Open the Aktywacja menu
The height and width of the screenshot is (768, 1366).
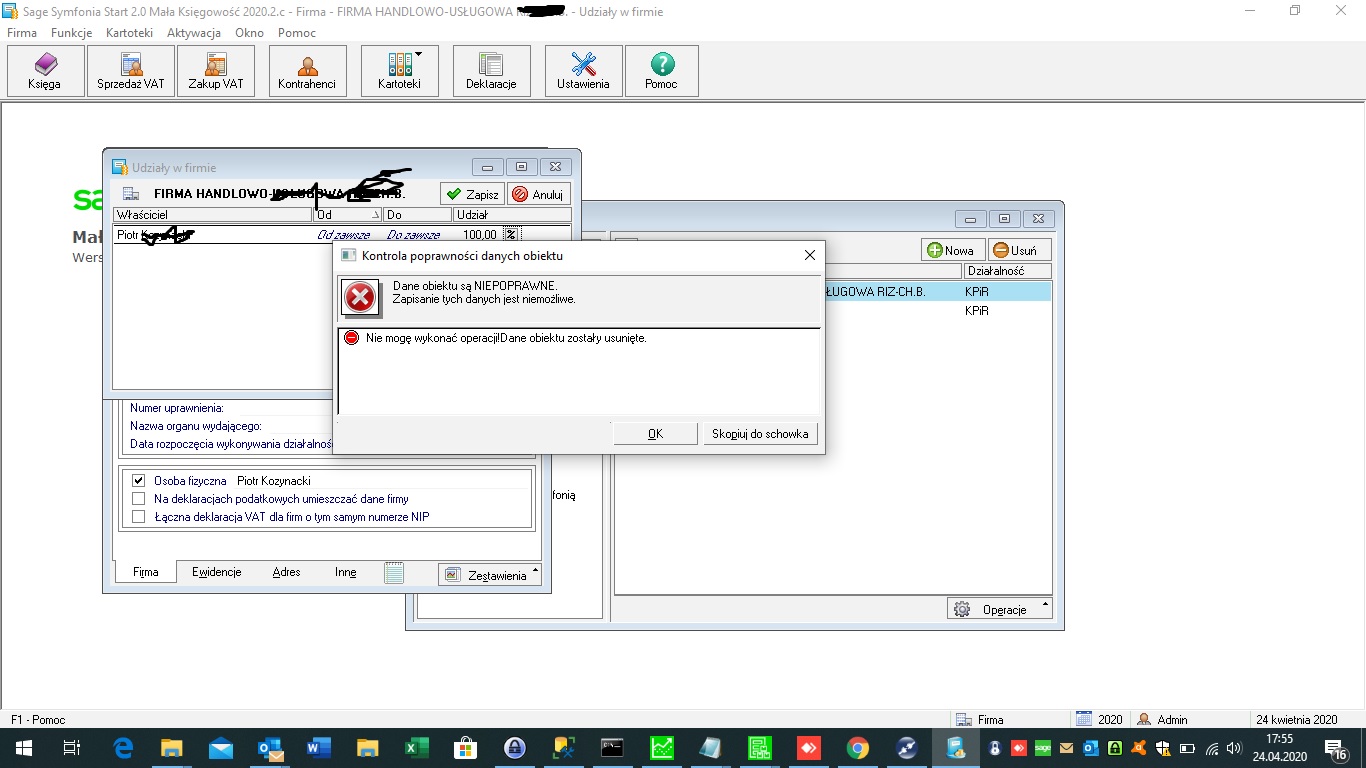pyautogui.click(x=194, y=32)
